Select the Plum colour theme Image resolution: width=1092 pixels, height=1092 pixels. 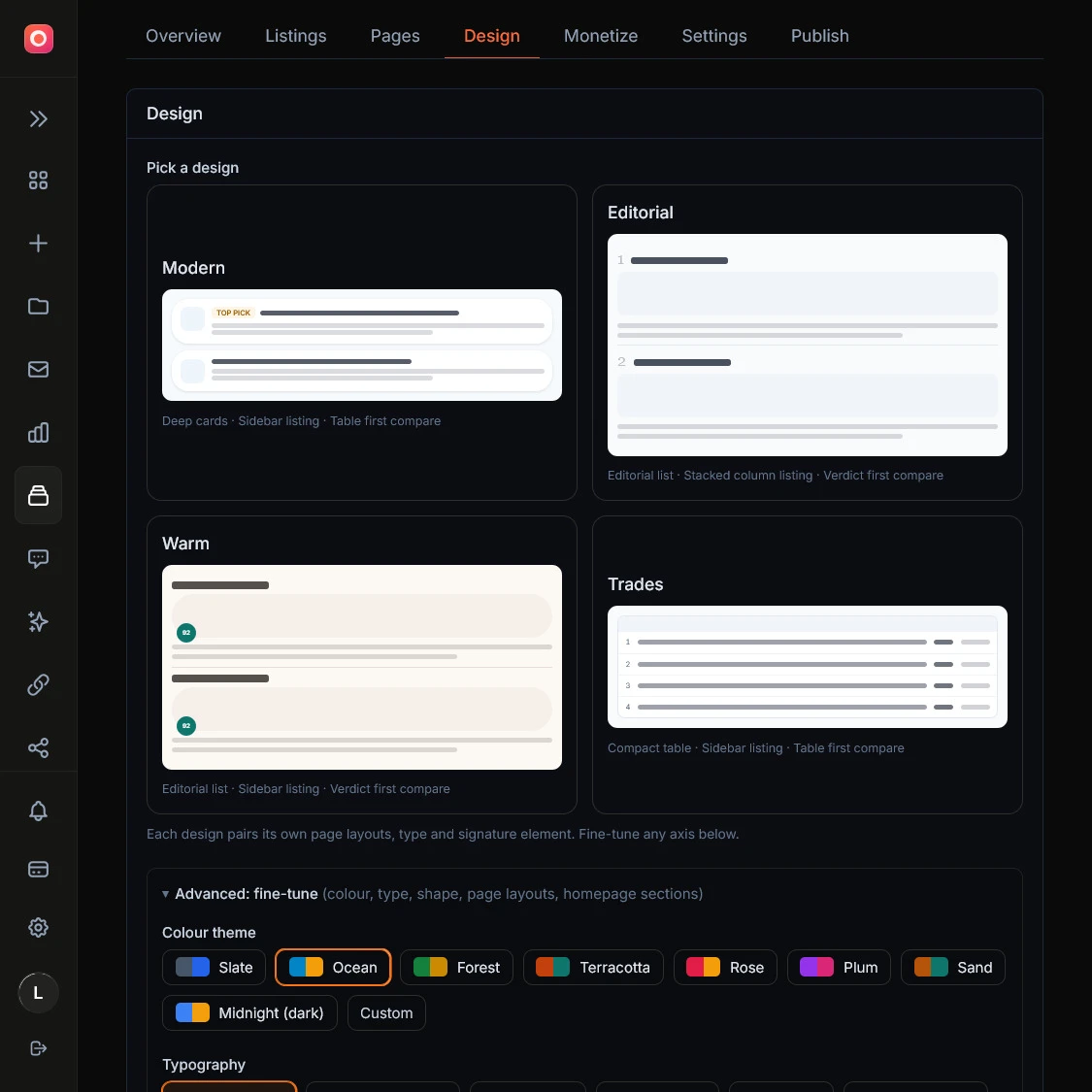[x=839, y=968]
